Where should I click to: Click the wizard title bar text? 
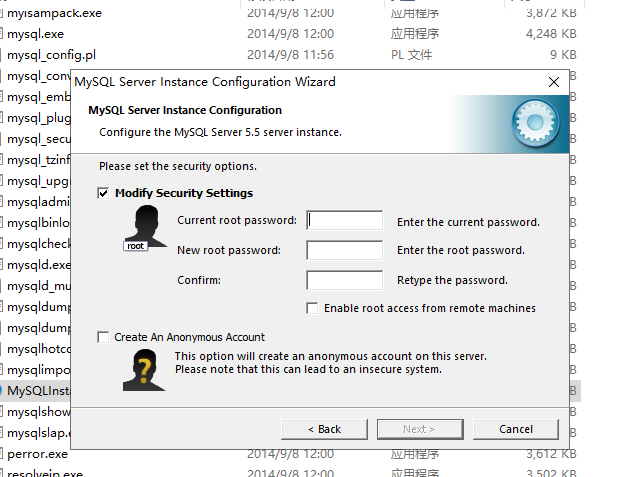coord(205,82)
